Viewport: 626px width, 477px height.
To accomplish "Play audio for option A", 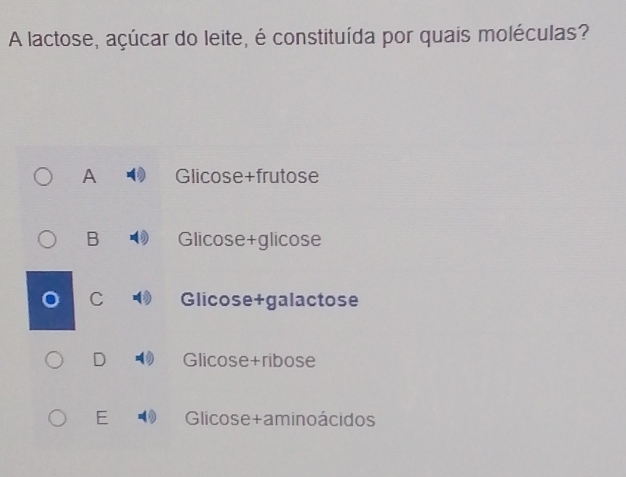I will point(136,177).
